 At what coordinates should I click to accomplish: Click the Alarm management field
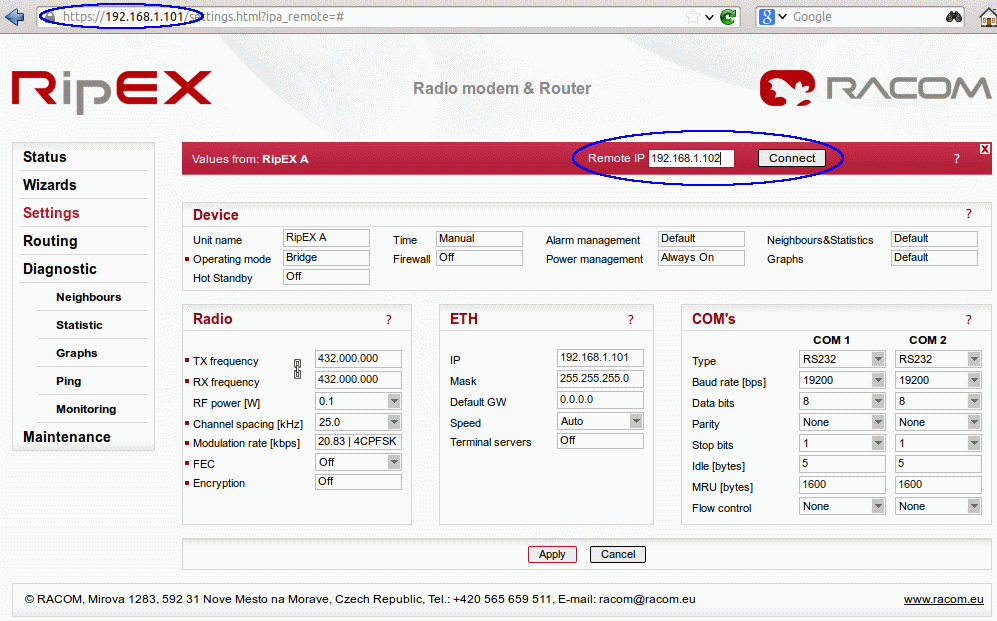pos(701,238)
